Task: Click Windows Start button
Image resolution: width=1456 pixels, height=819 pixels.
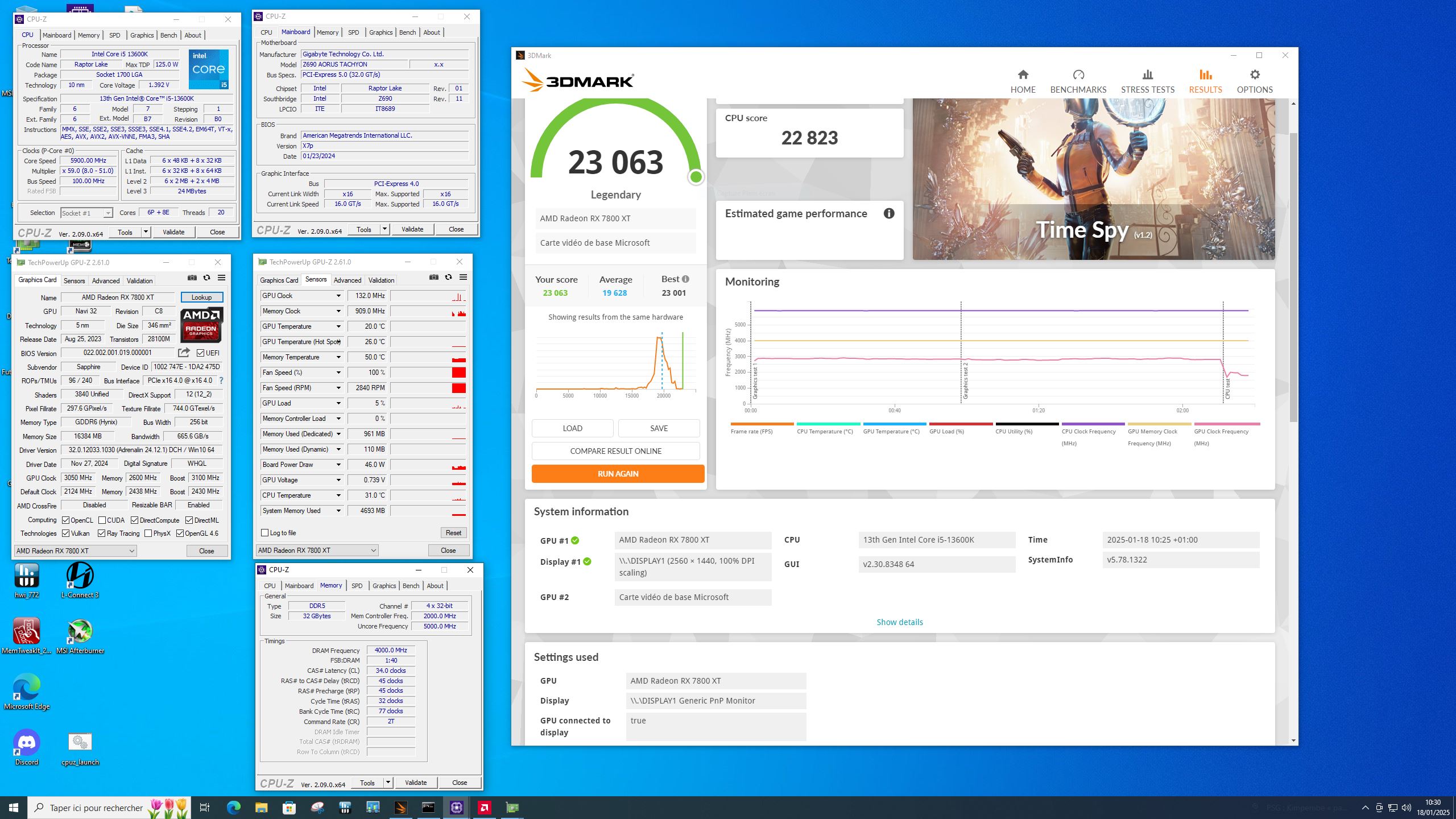Action: click(14, 807)
